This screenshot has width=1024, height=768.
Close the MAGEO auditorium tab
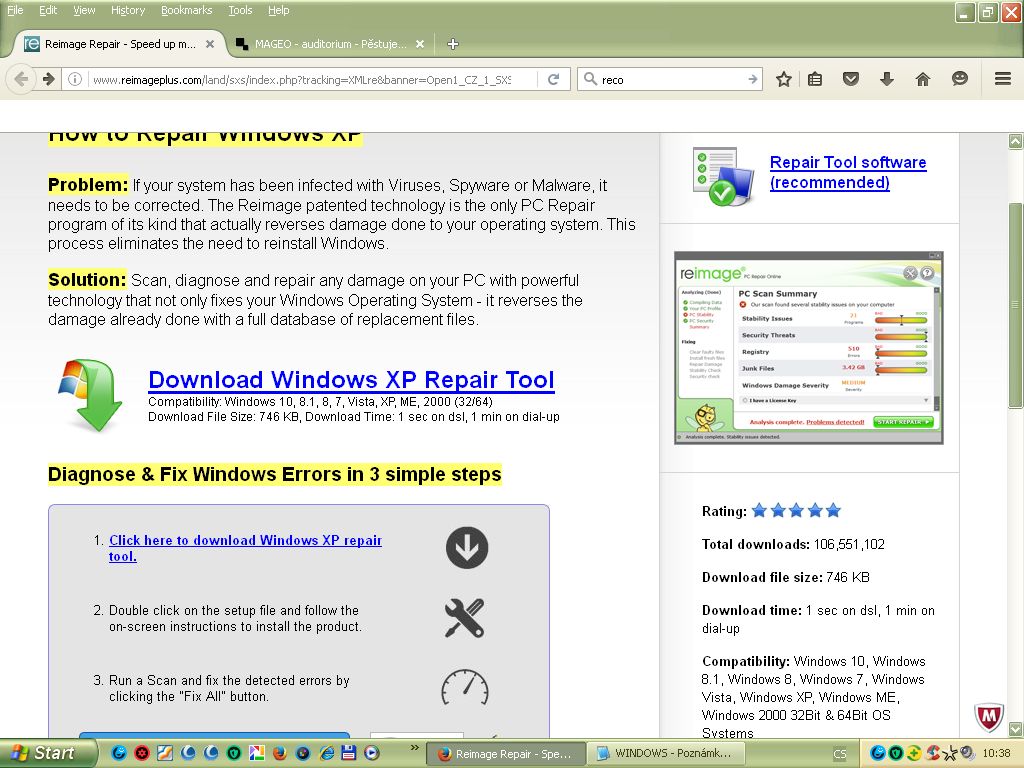(x=420, y=44)
